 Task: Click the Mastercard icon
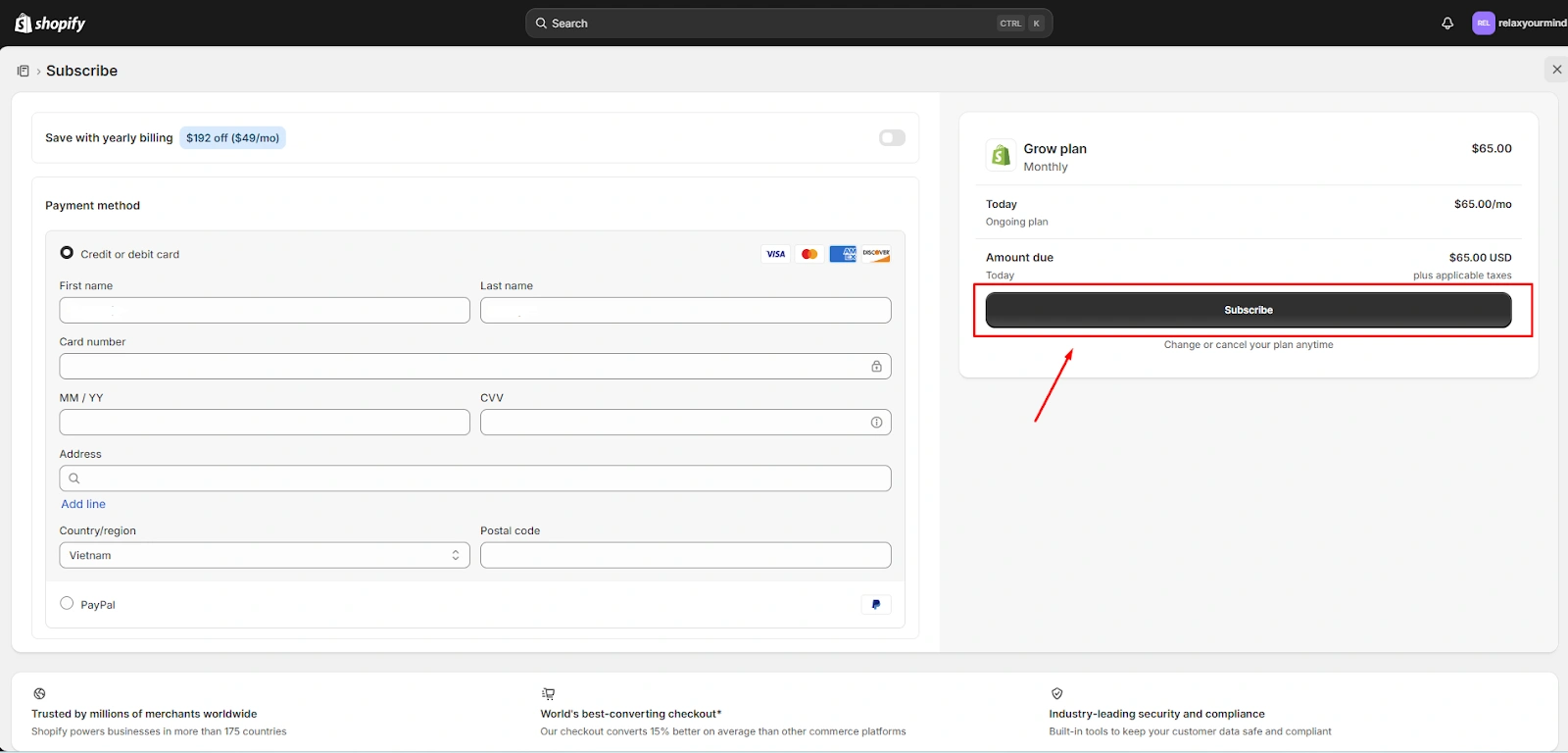[x=809, y=254]
